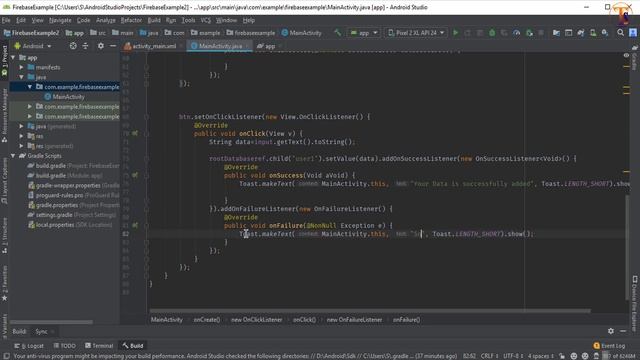Toggle read-only lock icon in status bar
The height and width of the screenshot is (360, 640).
click(562, 356)
